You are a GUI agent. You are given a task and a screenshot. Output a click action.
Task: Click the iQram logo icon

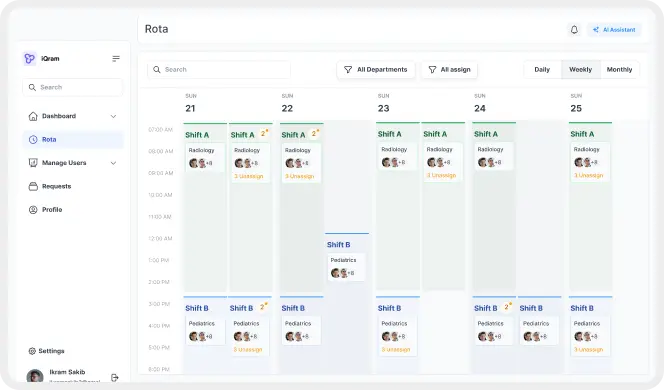click(29, 58)
